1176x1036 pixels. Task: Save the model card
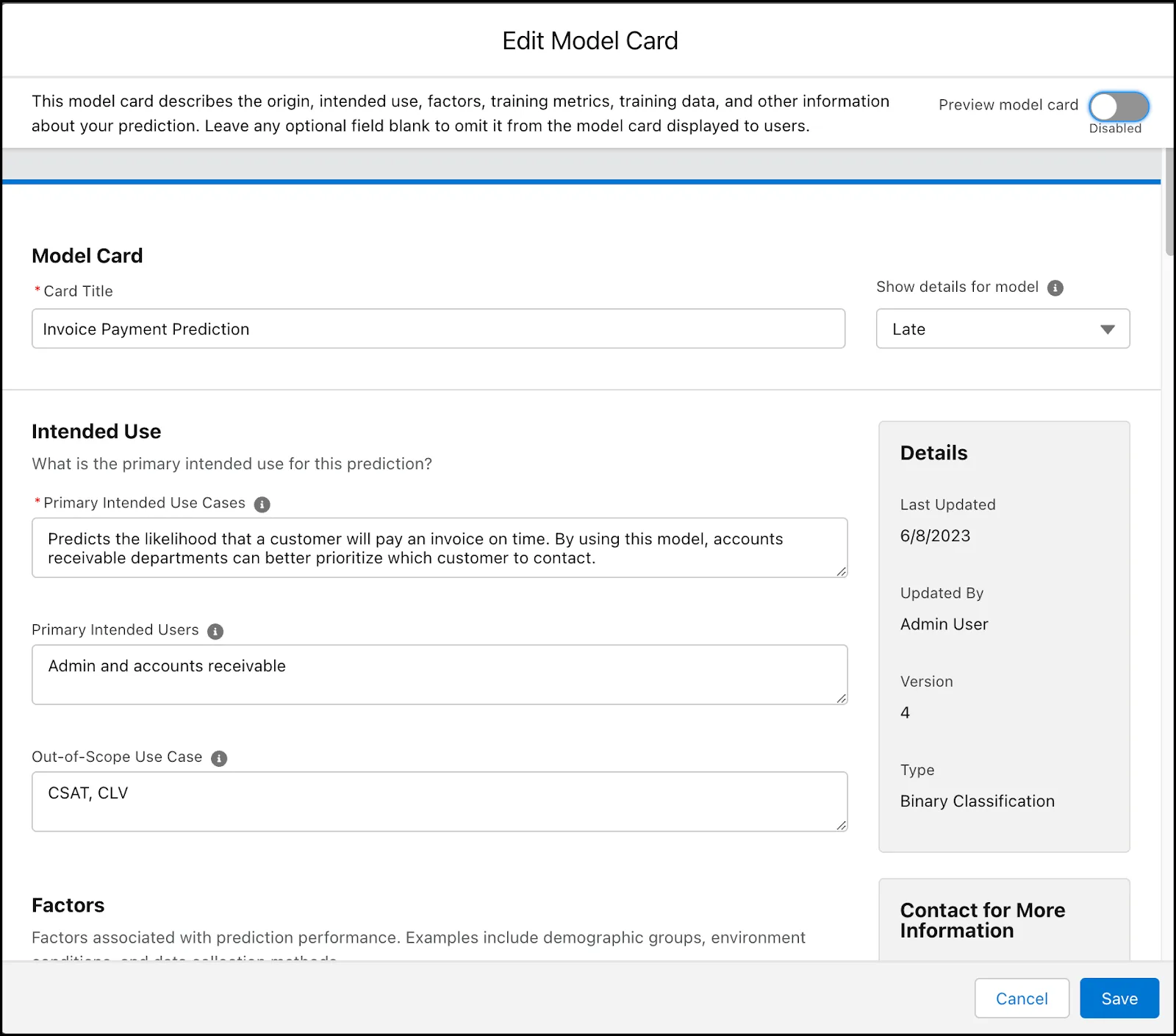[x=1119, y=999]
